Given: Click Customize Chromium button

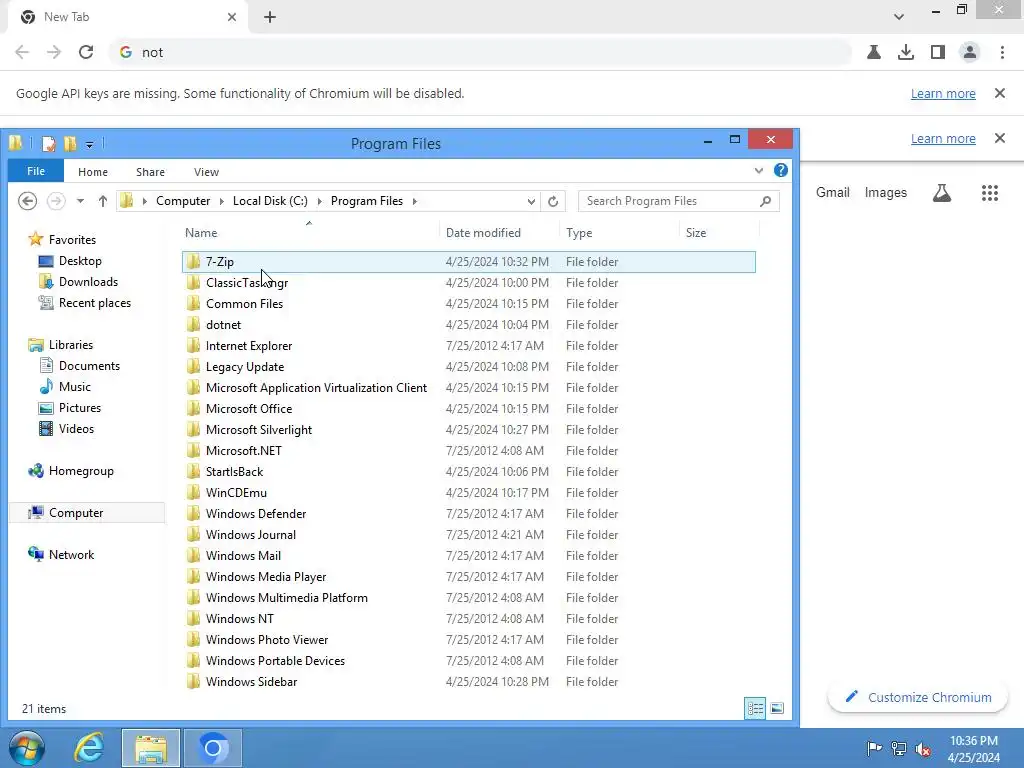Looking at the screenshot, I should pyautogui.click(x=918, y=697).
